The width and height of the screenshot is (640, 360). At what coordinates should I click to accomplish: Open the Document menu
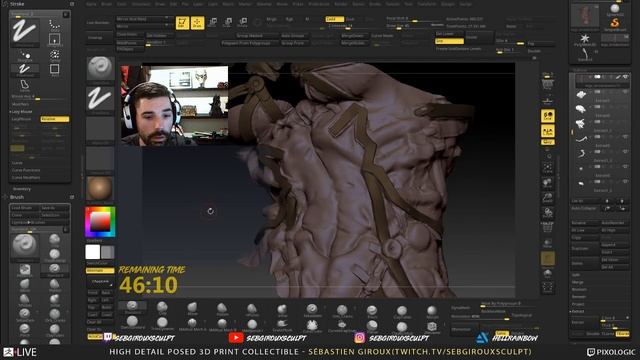pyautogui.click(x=141, y=4)
